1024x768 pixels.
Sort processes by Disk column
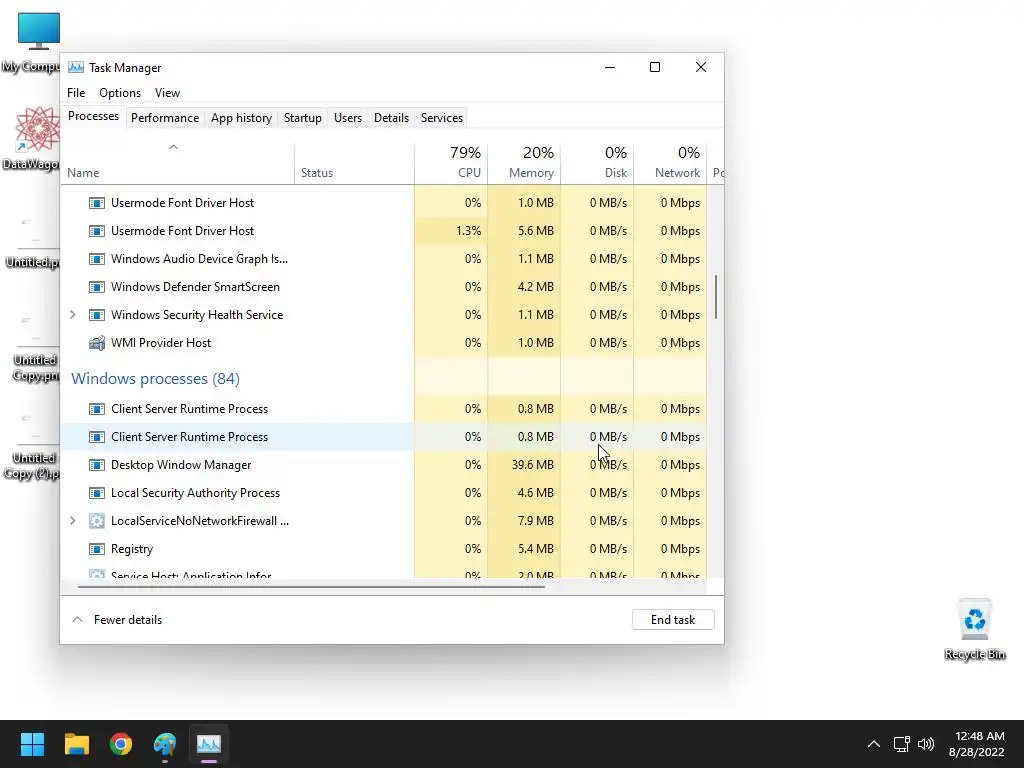[597, 163]
